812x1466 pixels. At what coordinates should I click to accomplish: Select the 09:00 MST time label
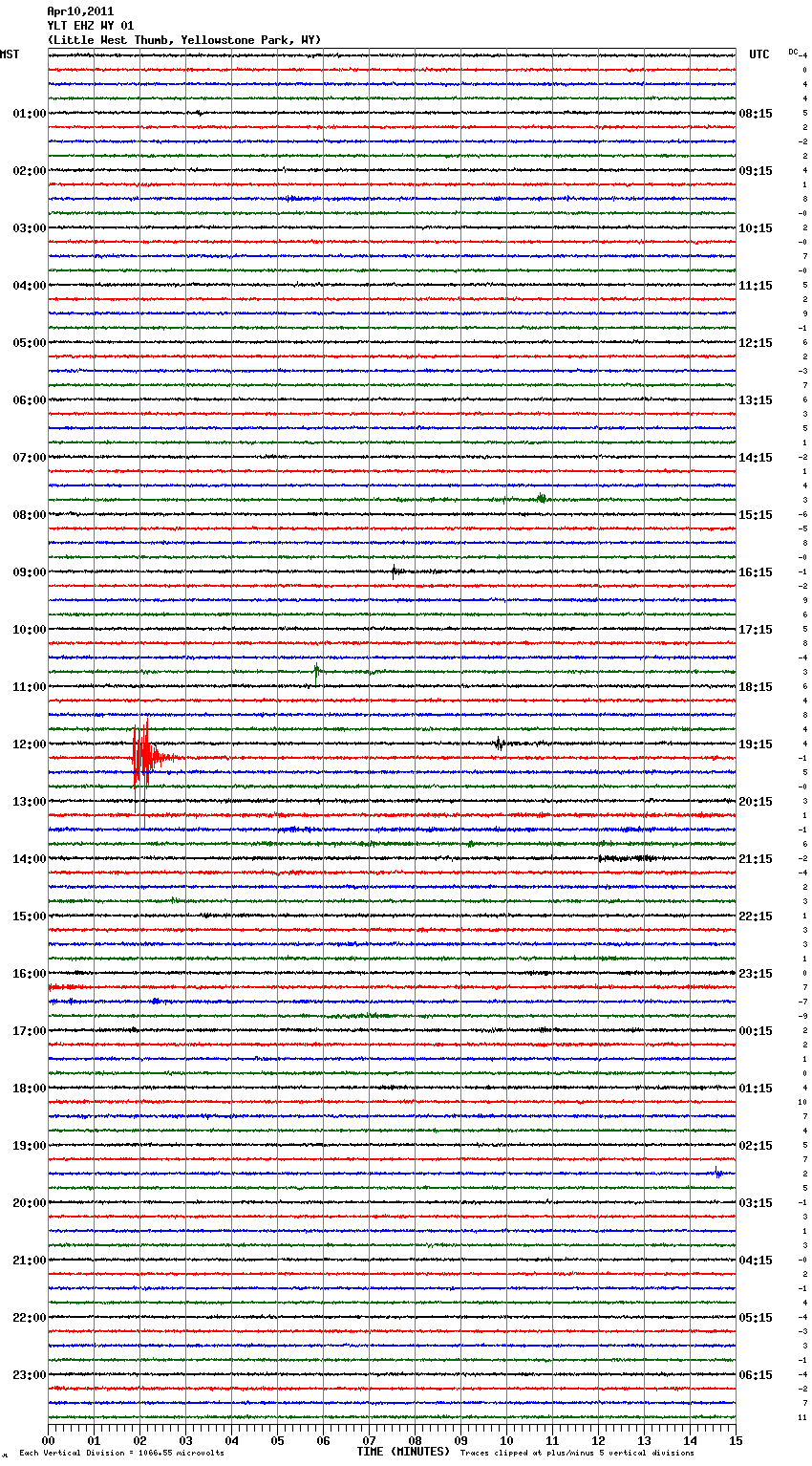(x=29, y=572)
